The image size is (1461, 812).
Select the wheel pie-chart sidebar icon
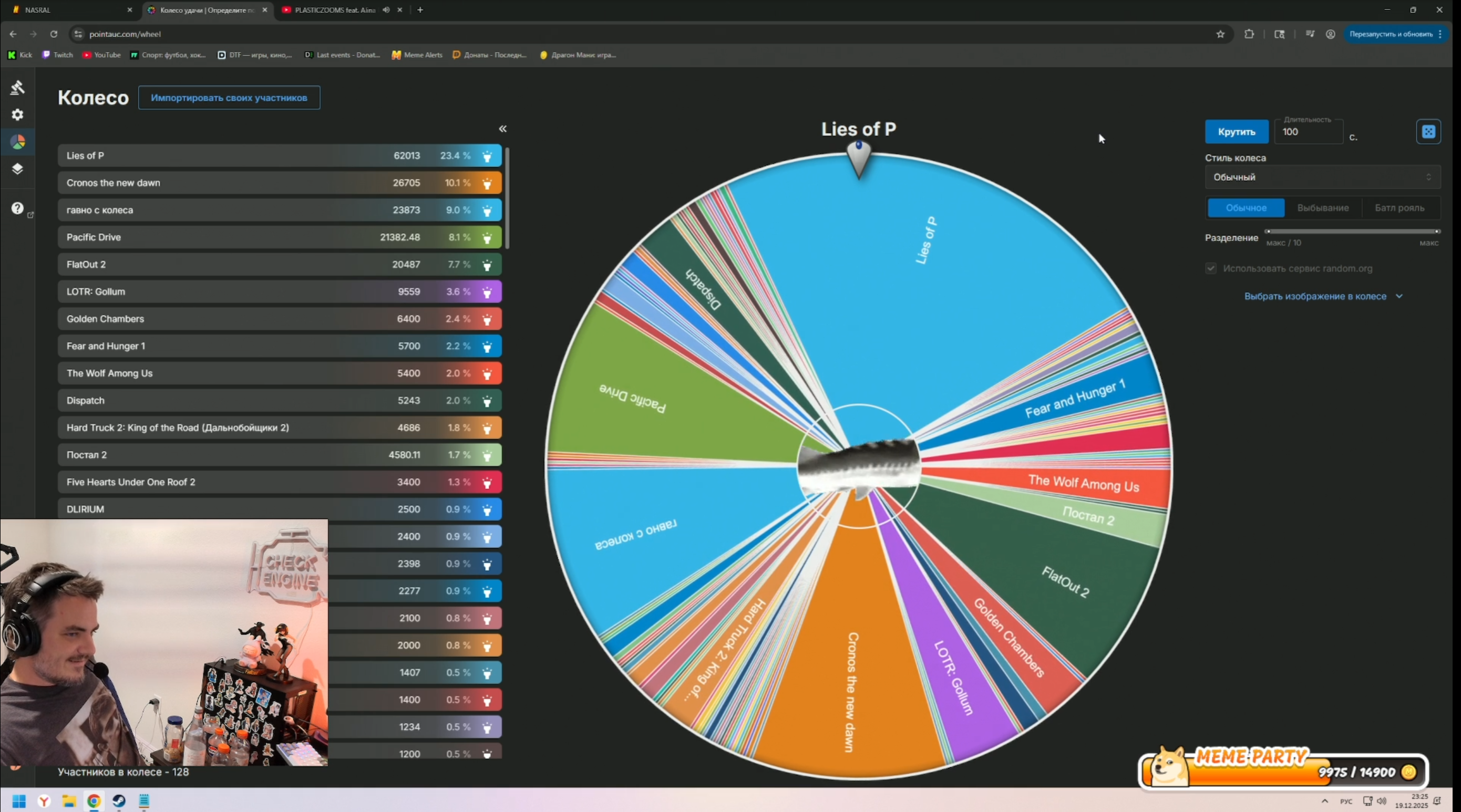(17, 142)
